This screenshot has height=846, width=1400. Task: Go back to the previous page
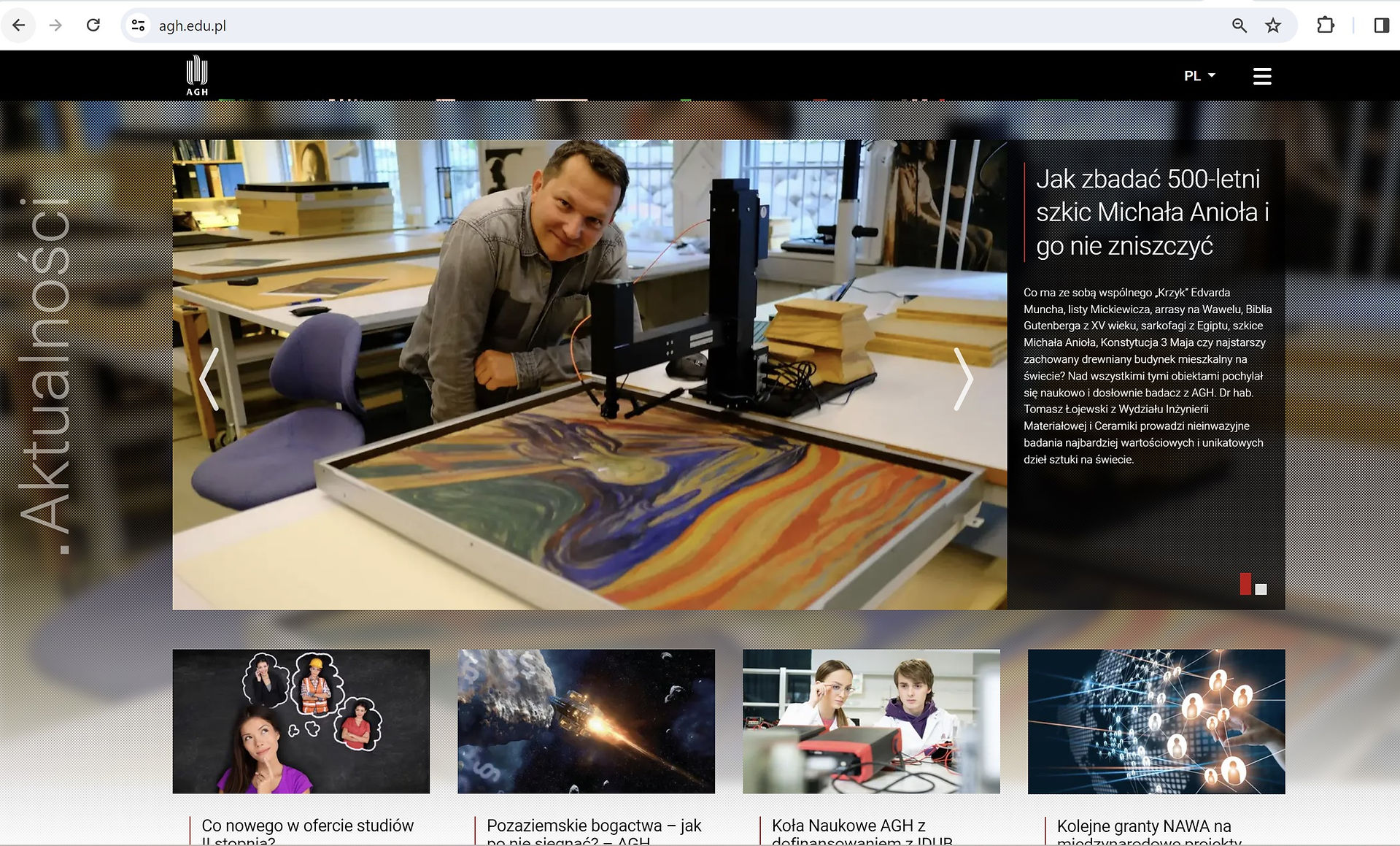pos(19,26)
